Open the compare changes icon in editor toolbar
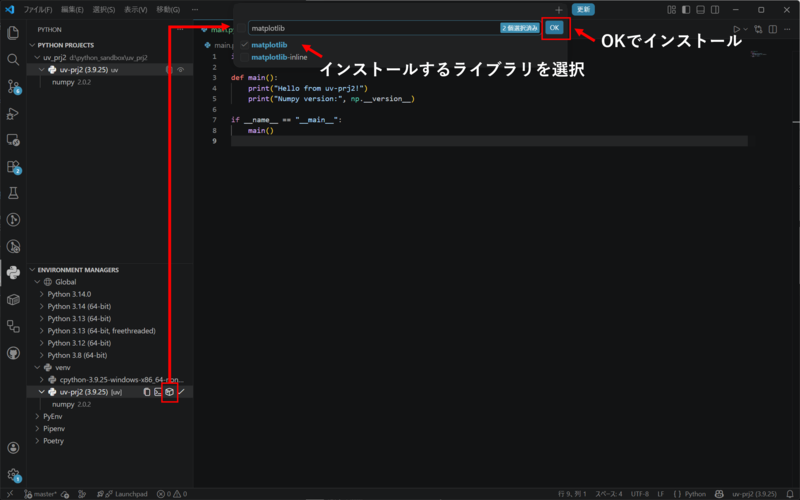Viewport: 800px width, 500px height. point(758,30)
